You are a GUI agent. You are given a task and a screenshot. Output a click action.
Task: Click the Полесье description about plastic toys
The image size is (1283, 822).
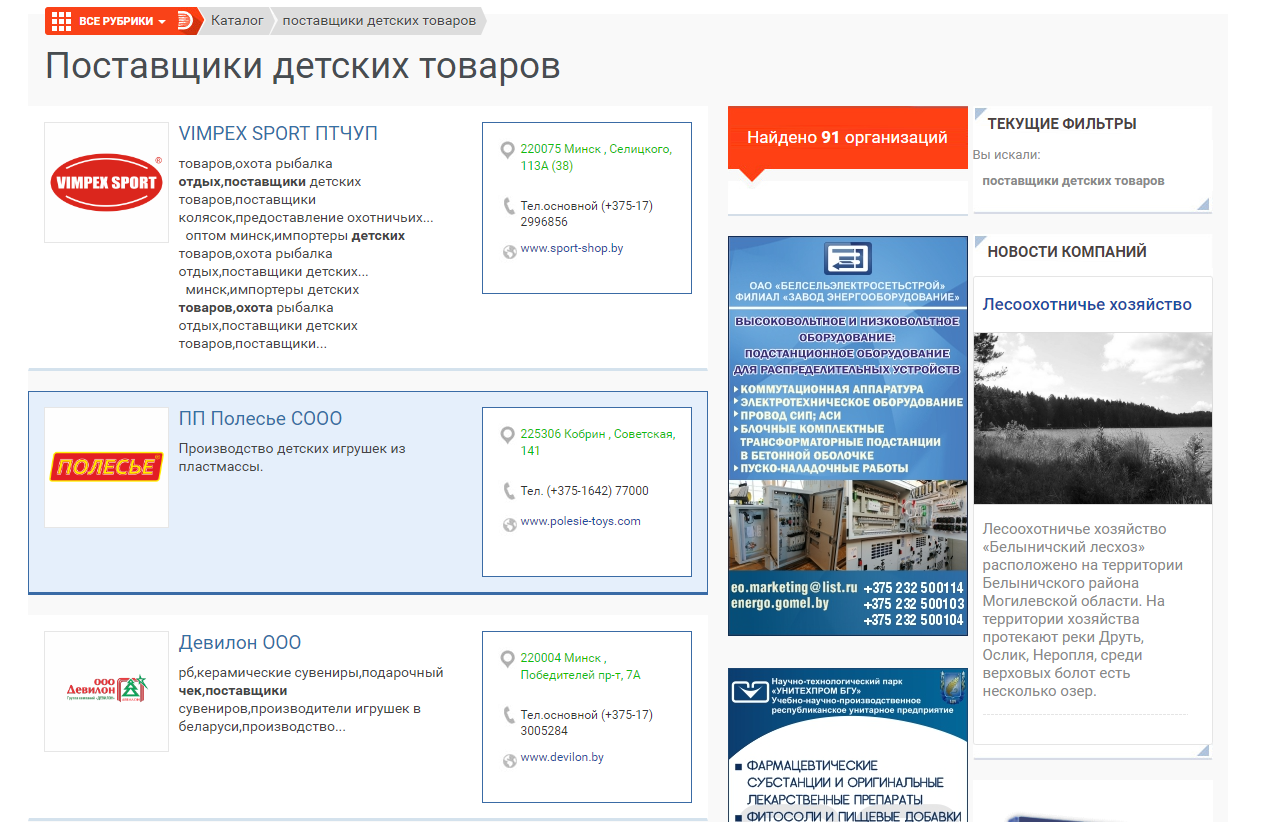[x=292, y=458]
